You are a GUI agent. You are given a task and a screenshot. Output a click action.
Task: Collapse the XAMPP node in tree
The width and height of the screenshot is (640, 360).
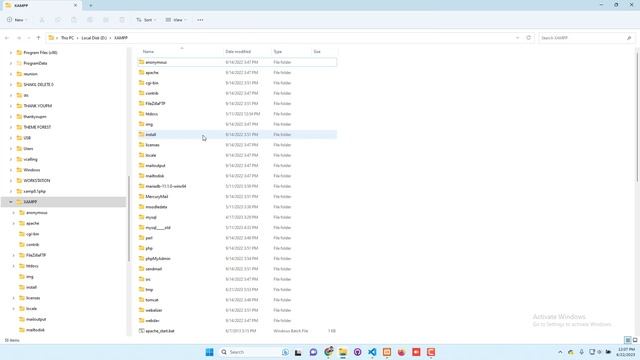click(11, 202)
